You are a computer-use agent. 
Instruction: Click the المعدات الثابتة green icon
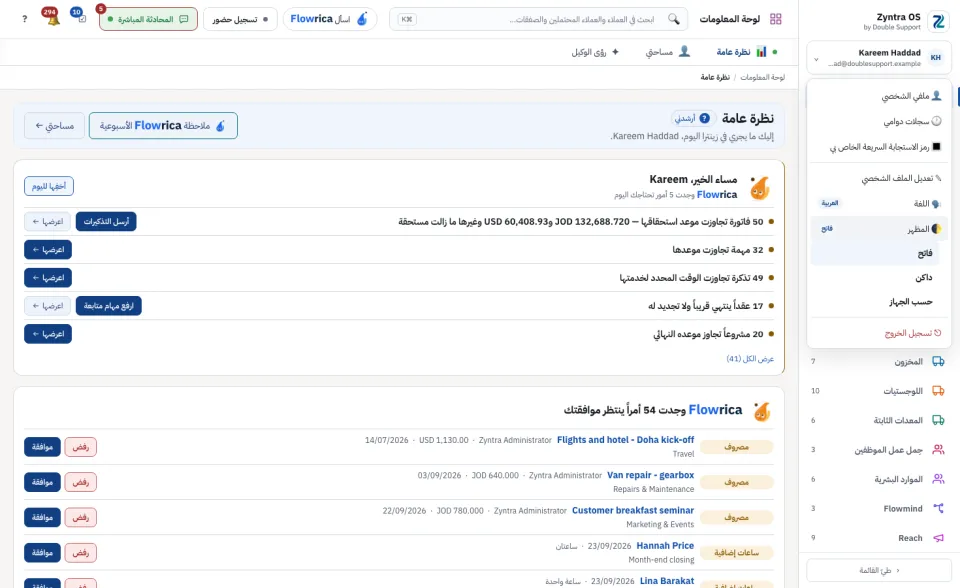[x=938, y=420]
